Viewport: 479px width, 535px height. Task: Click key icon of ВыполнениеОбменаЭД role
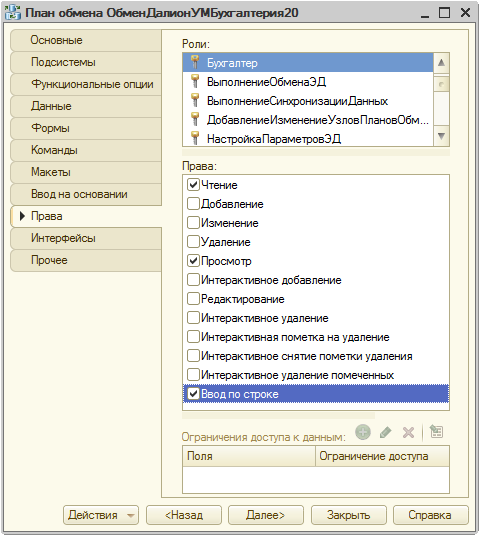(x=195, y=82)
